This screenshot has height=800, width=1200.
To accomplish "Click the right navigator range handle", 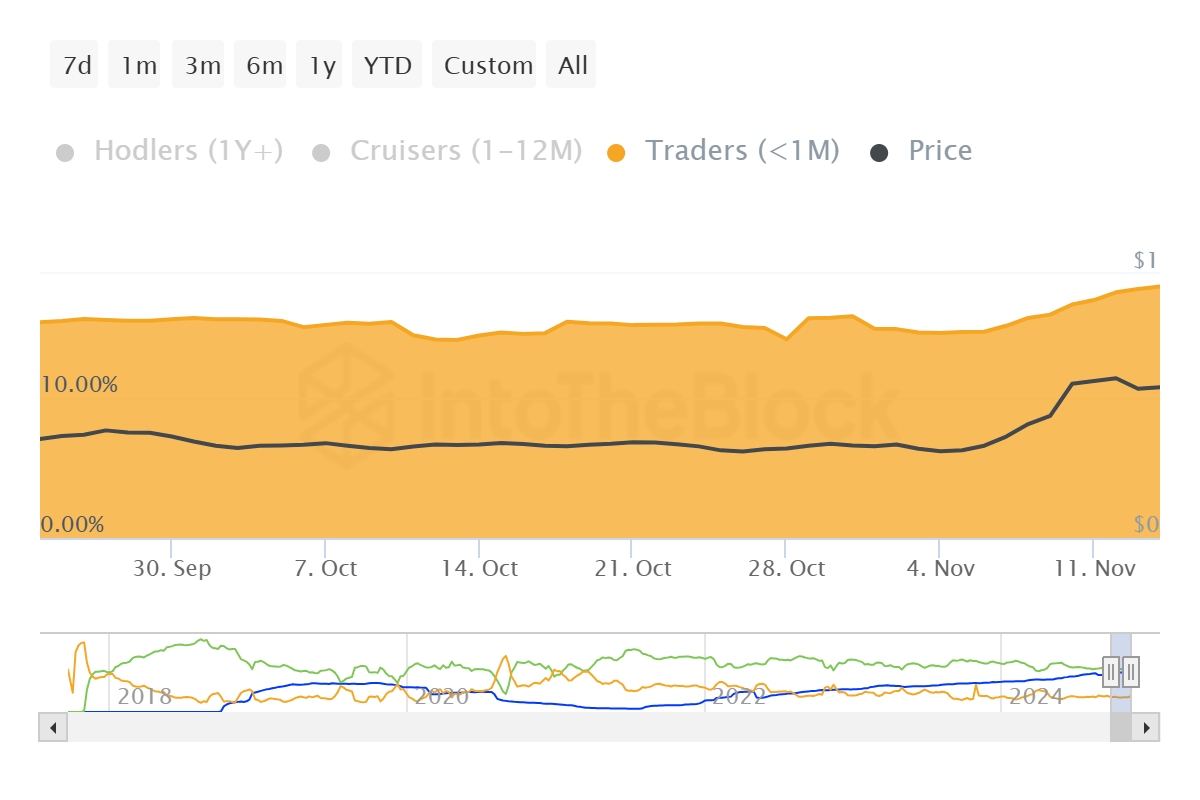I will [x=1131, y=672].
